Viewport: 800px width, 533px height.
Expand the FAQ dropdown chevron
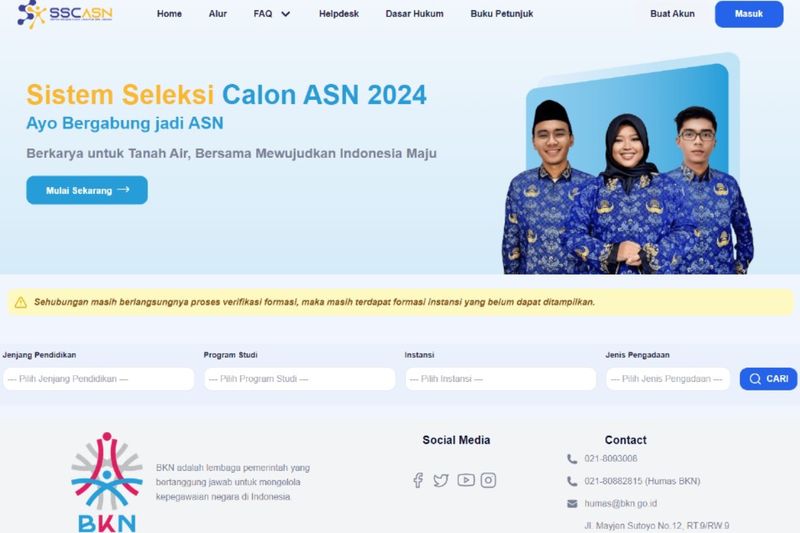(x=286, y=14)
